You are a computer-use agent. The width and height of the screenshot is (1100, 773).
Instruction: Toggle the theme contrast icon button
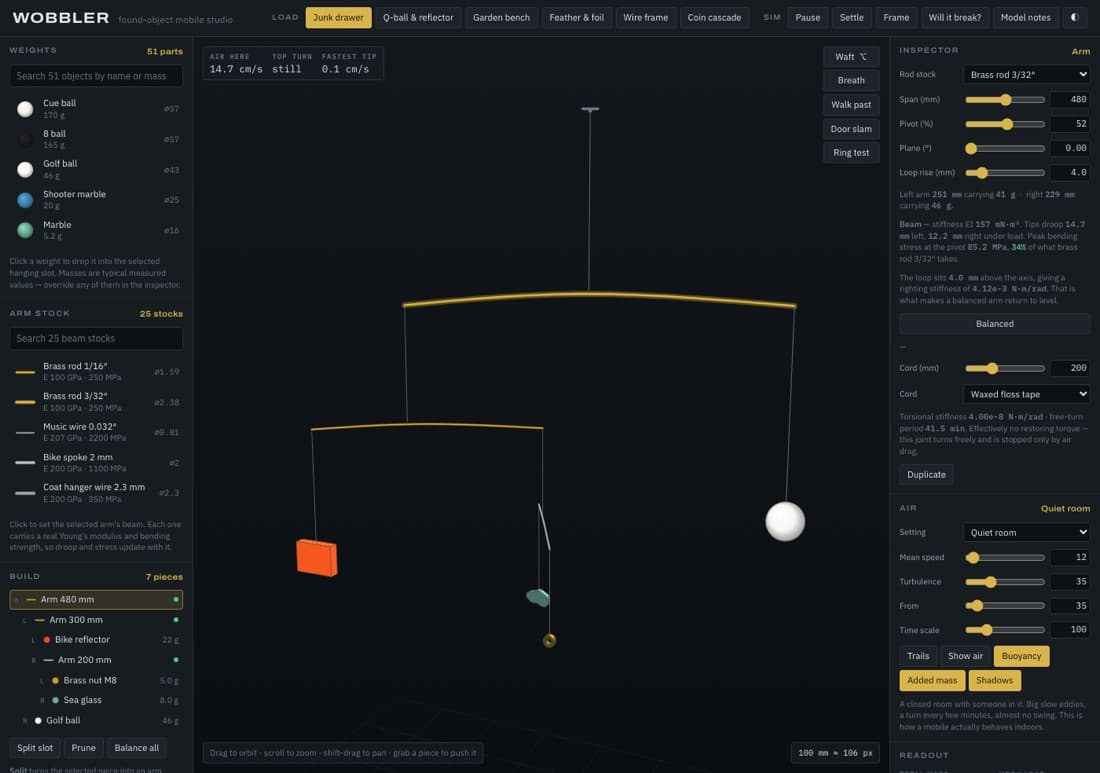click(1074, 18)
